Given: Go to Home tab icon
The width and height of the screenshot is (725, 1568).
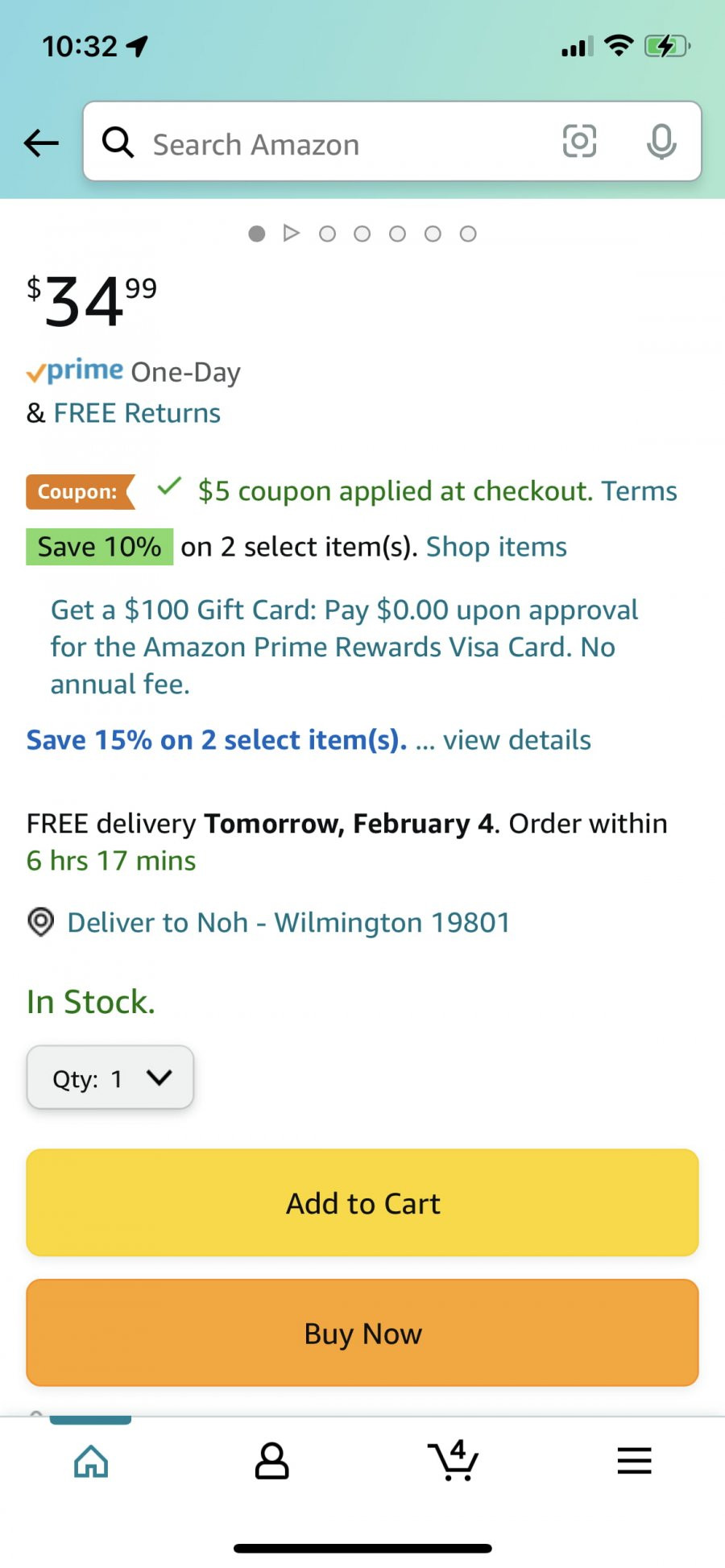Looking at the screenshot, I should point(91,1461).
